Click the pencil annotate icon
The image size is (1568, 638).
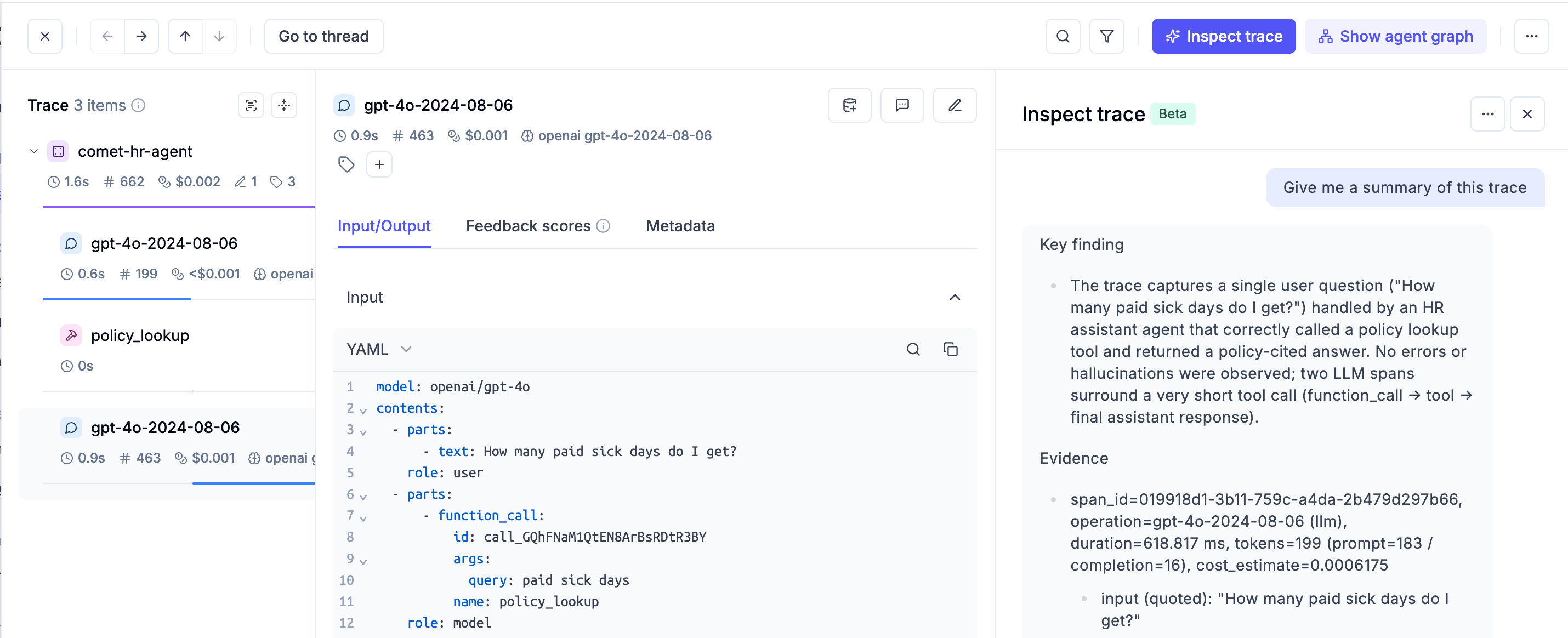tap(954, 105)
